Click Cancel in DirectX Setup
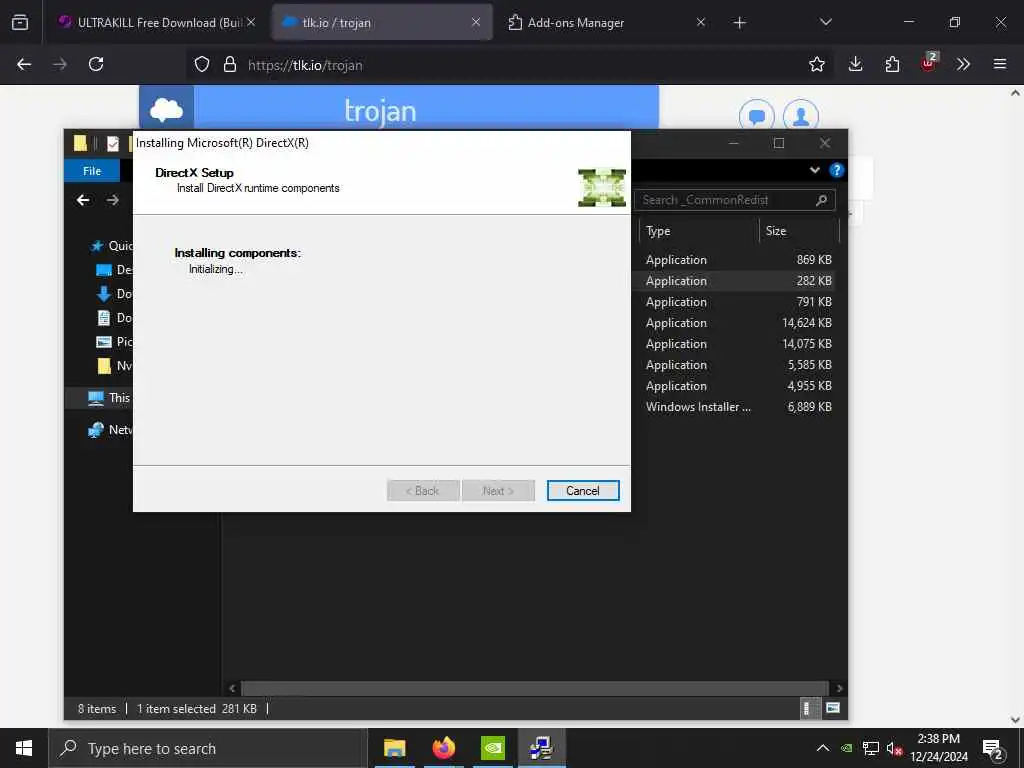1024x768 pixels. pos(583,490)
